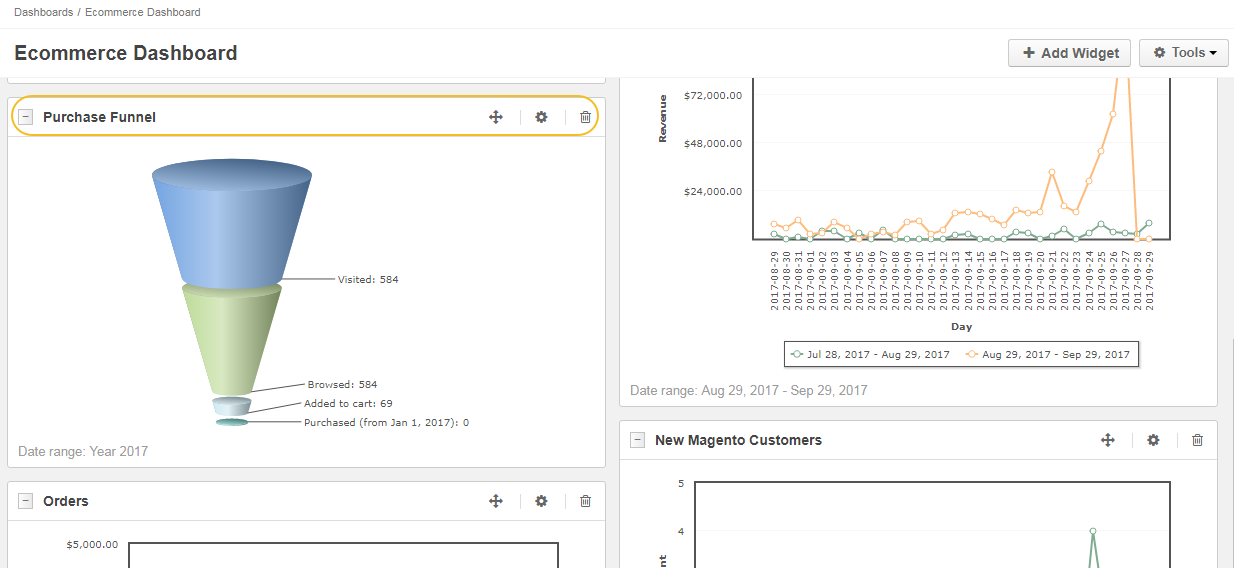Click the $48,000.00 revenue axis label
Image resolution: width=1234 pixels, height=568 pixels.
coord(713,143)
